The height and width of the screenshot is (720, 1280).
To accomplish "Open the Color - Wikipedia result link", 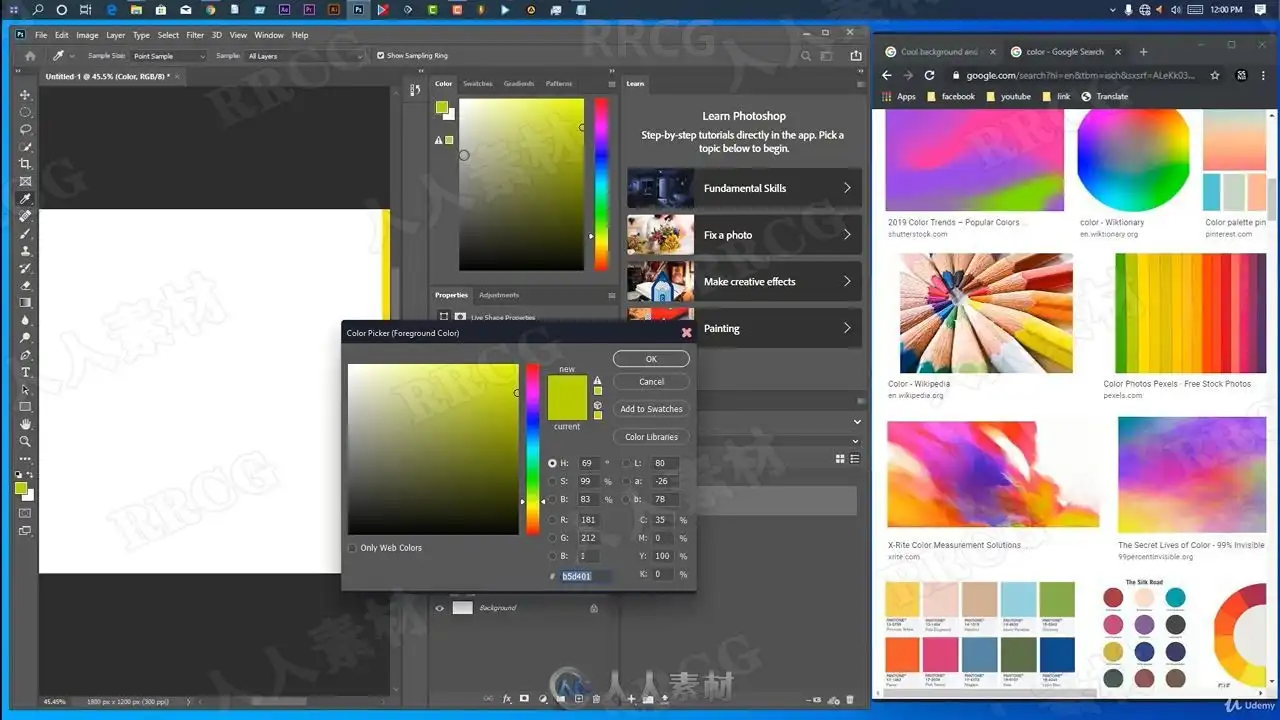I will [919, 384].
